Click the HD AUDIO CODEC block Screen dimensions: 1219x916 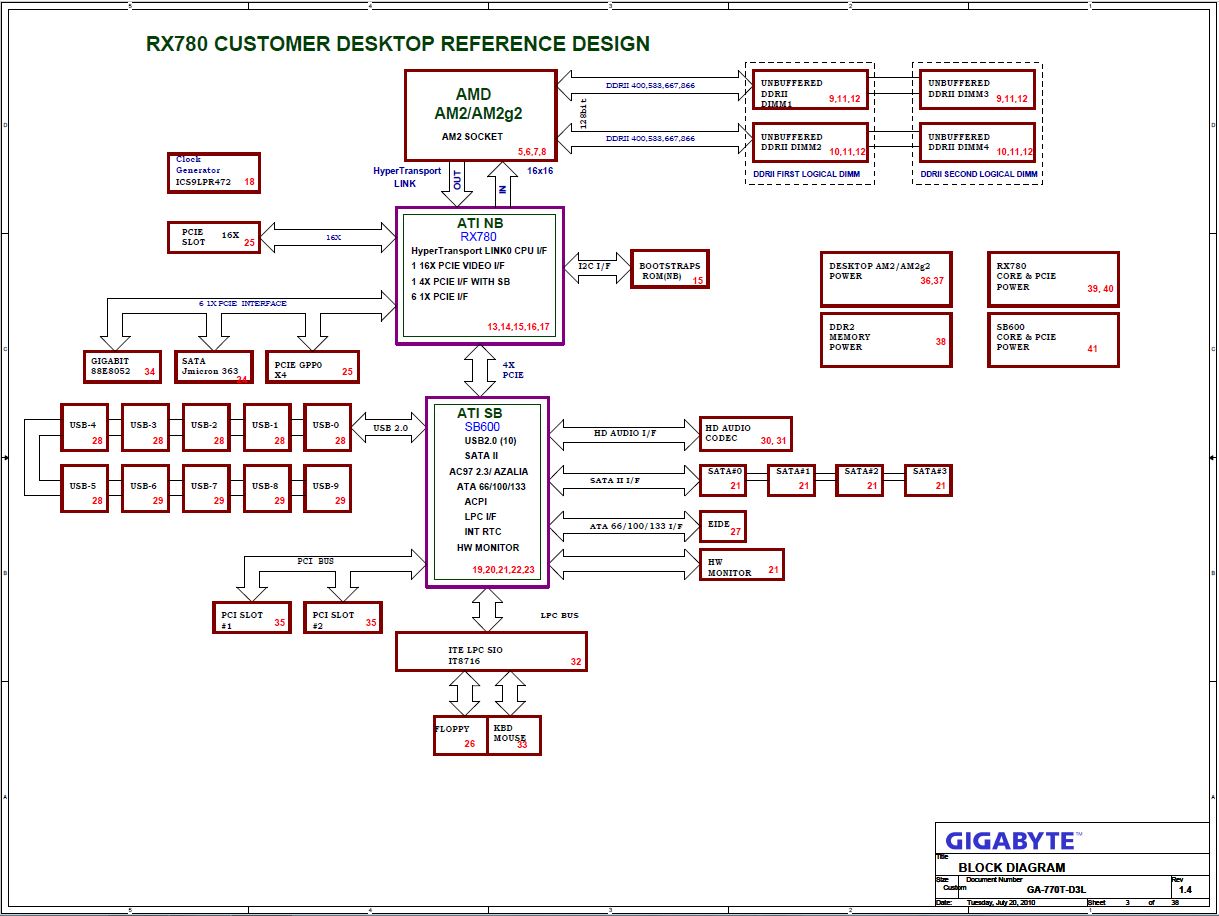click(746, 433)
